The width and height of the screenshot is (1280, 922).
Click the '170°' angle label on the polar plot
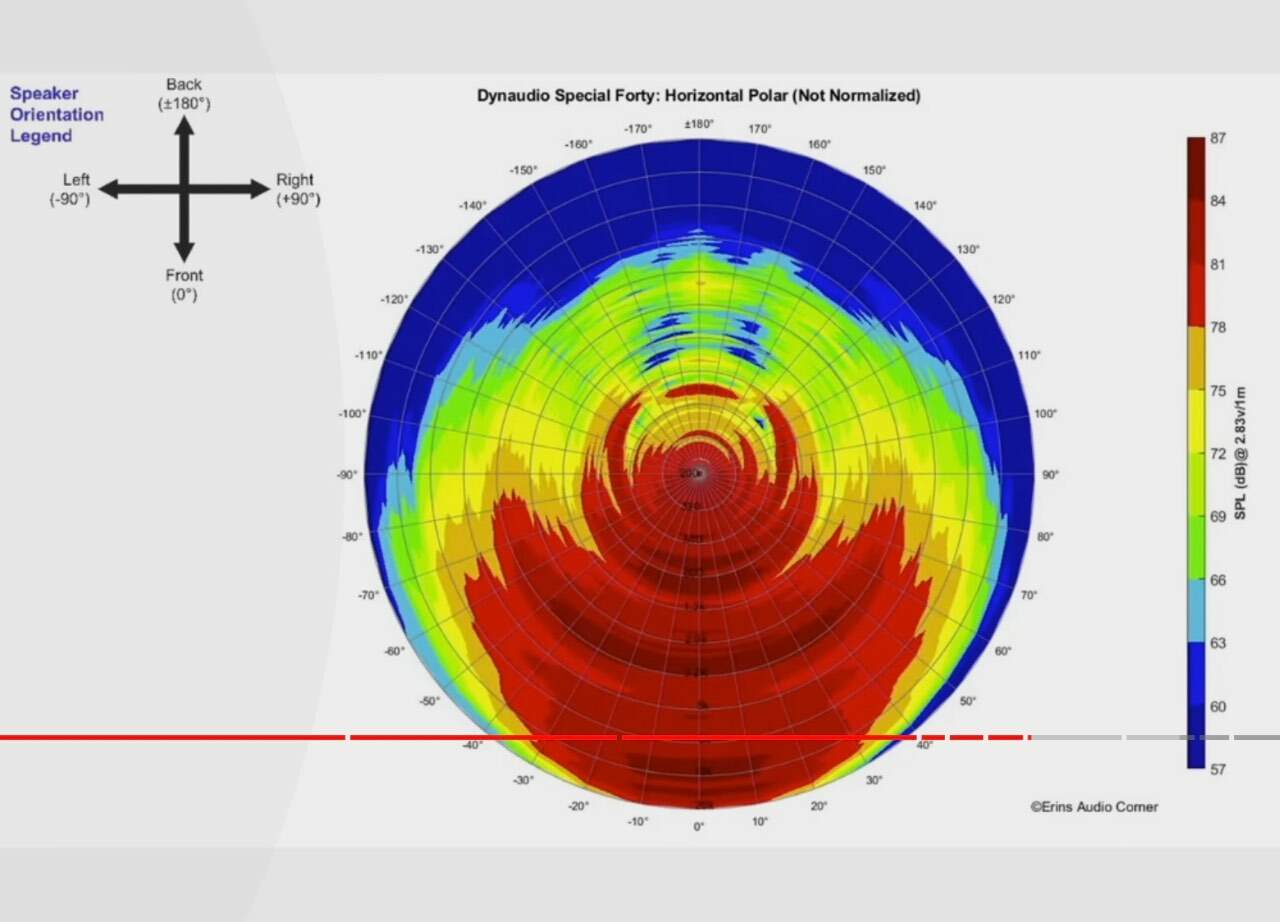[x=760, y=129]
